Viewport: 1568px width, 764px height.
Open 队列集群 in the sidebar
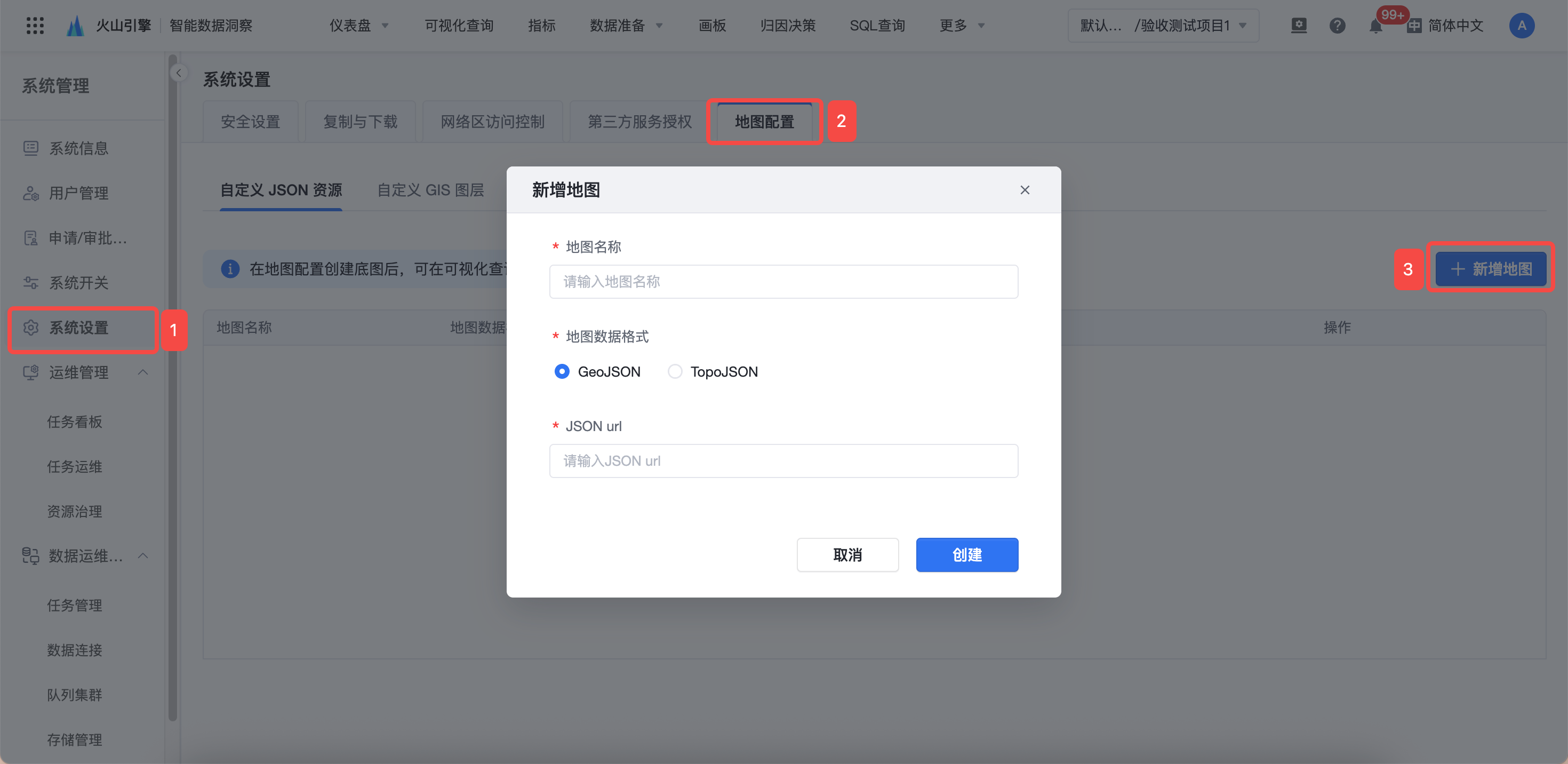(x=75, y=695)
